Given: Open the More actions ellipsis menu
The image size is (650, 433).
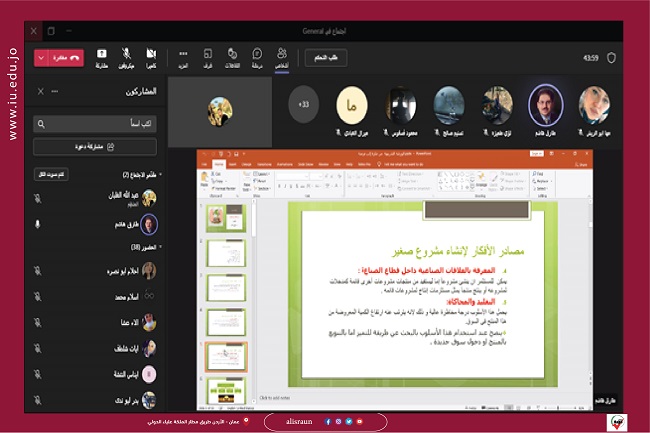Looking at the screenshot, I should [x=183, y=57].
